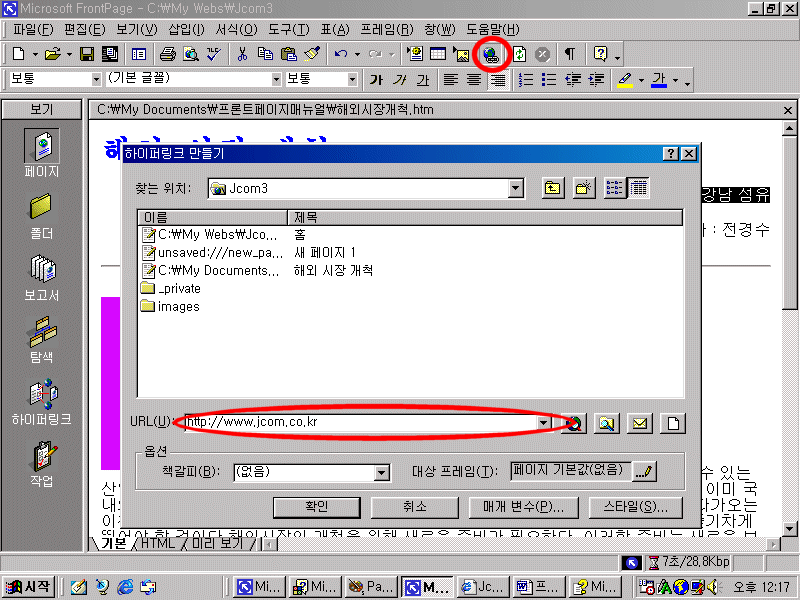Screen dimensions: 800x600
Task: Save the page with the floppy disk icon
Action: click(87, 54)
